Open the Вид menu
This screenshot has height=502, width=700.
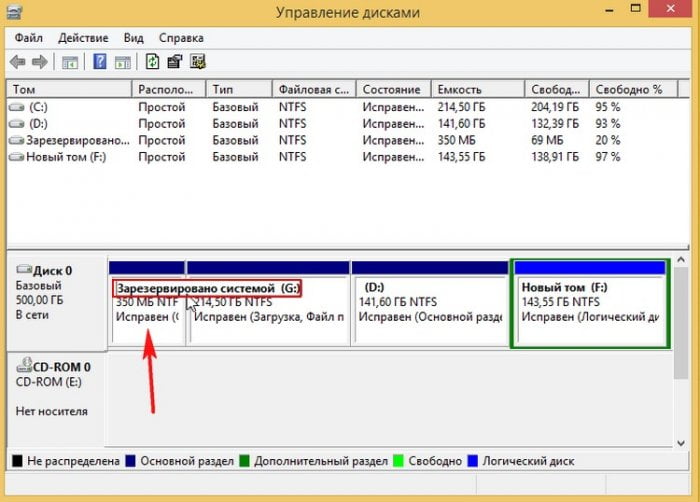[x=134, y=38]
